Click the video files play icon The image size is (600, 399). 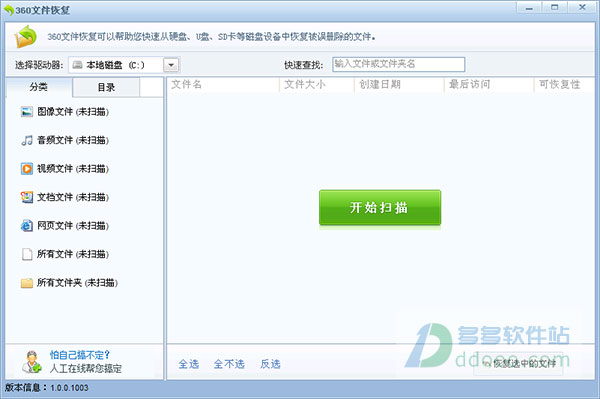point(27,169)
